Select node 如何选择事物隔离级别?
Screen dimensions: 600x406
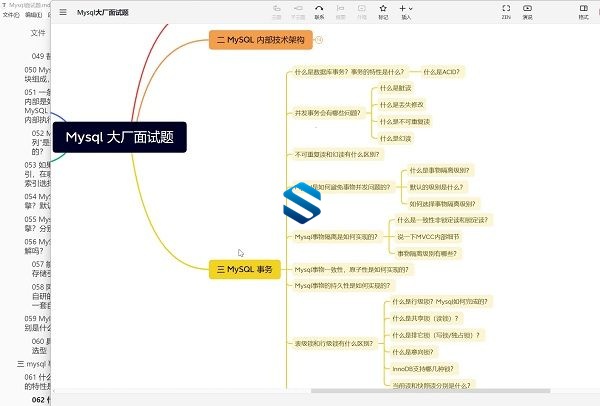click(442, 204)
